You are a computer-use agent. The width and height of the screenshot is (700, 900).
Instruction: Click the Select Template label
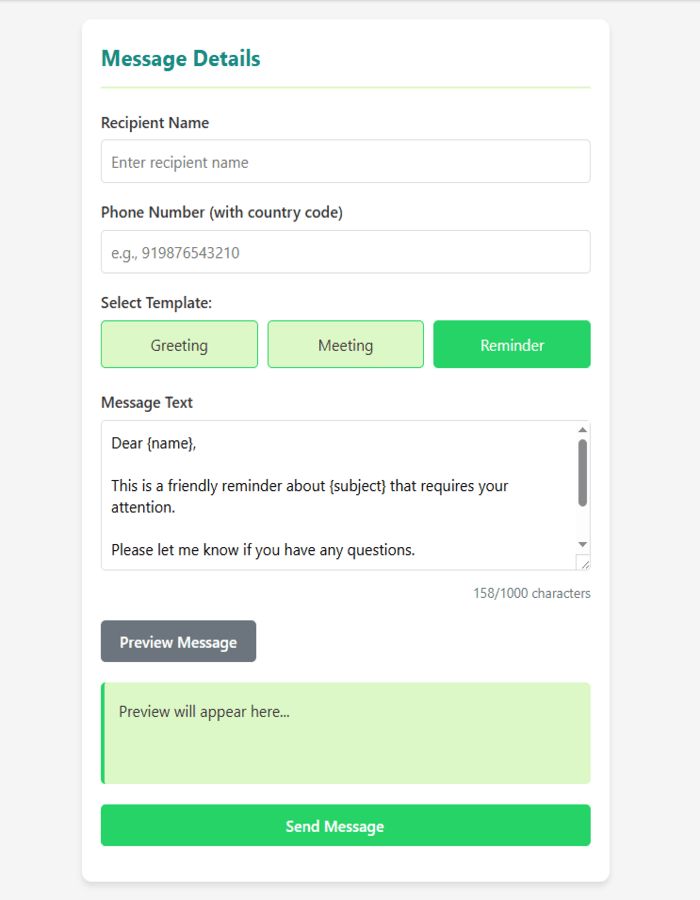157,302
